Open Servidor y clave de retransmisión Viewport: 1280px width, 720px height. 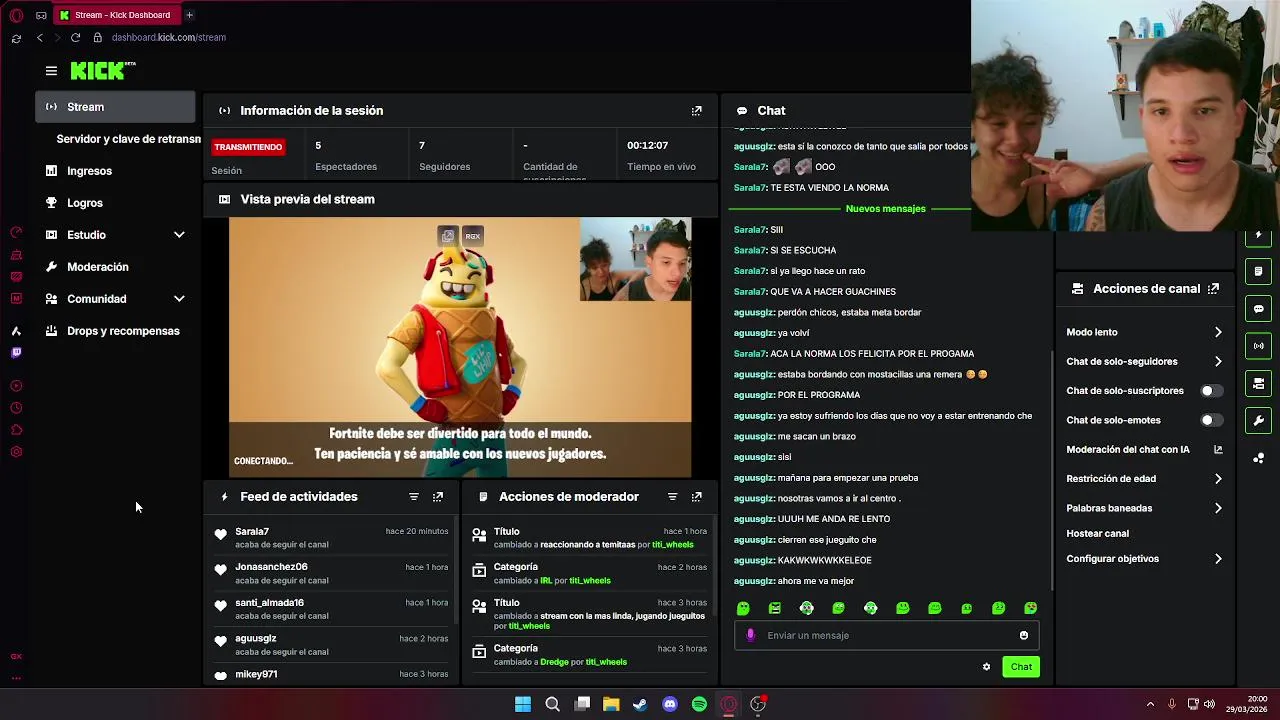[128, 139]
